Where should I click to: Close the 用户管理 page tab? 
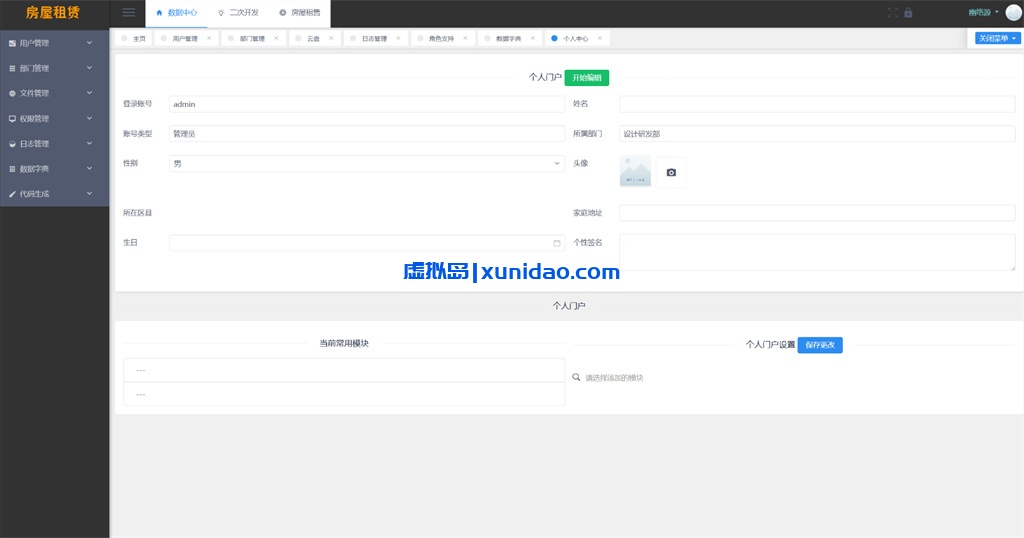click(x=209, y=39)
